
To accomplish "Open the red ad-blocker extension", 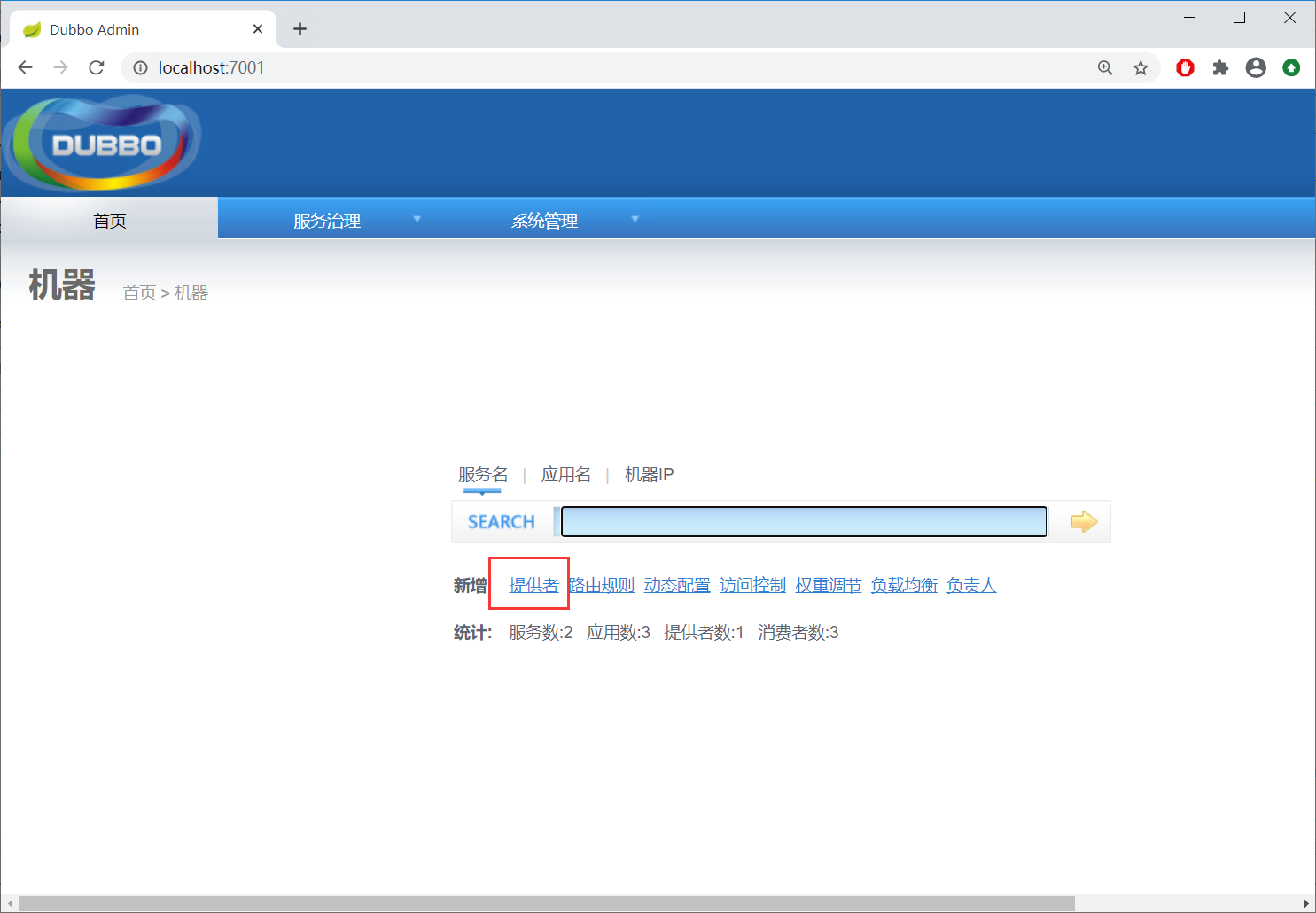I will coord(1185,67).
